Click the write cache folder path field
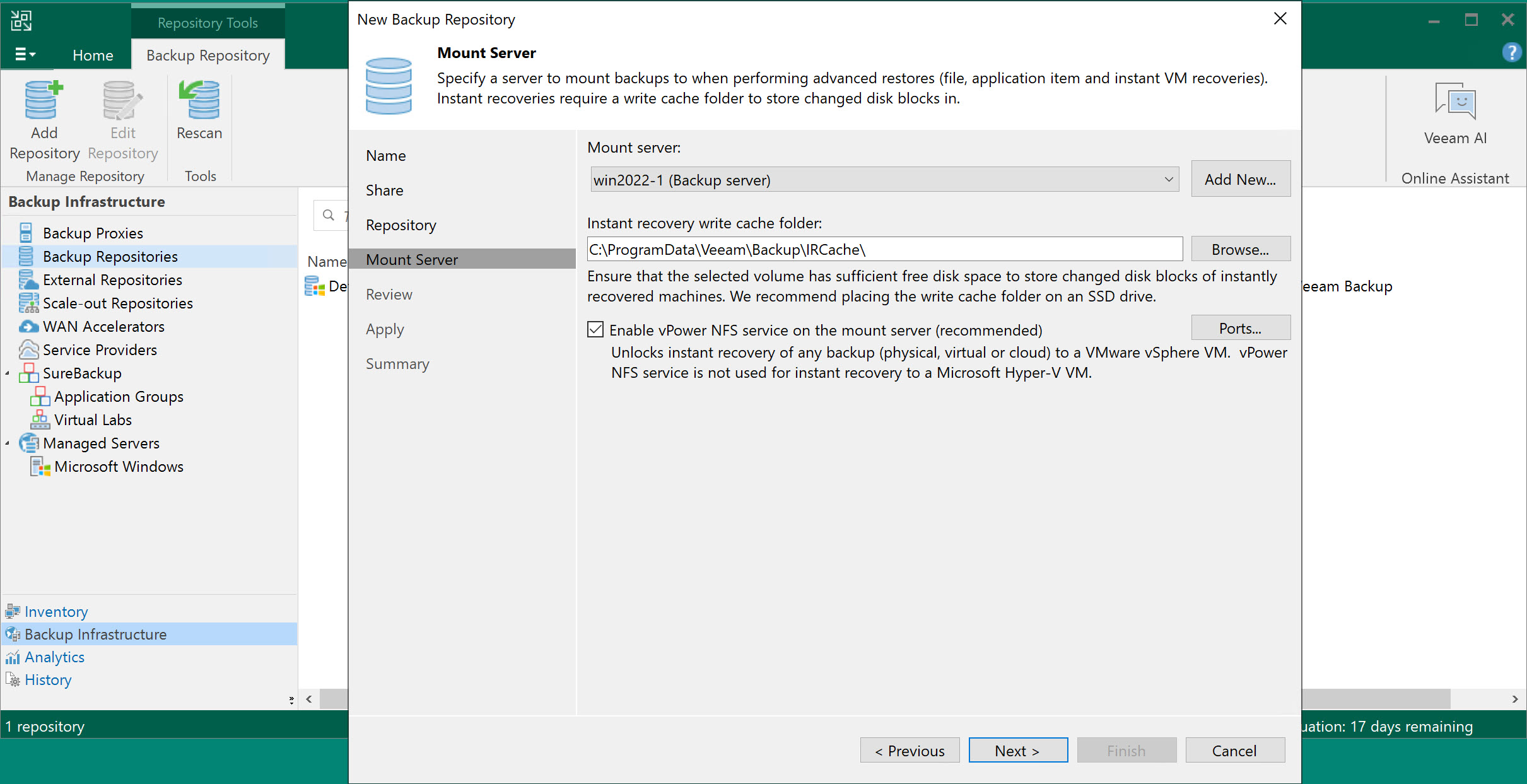 pos(884,249)
